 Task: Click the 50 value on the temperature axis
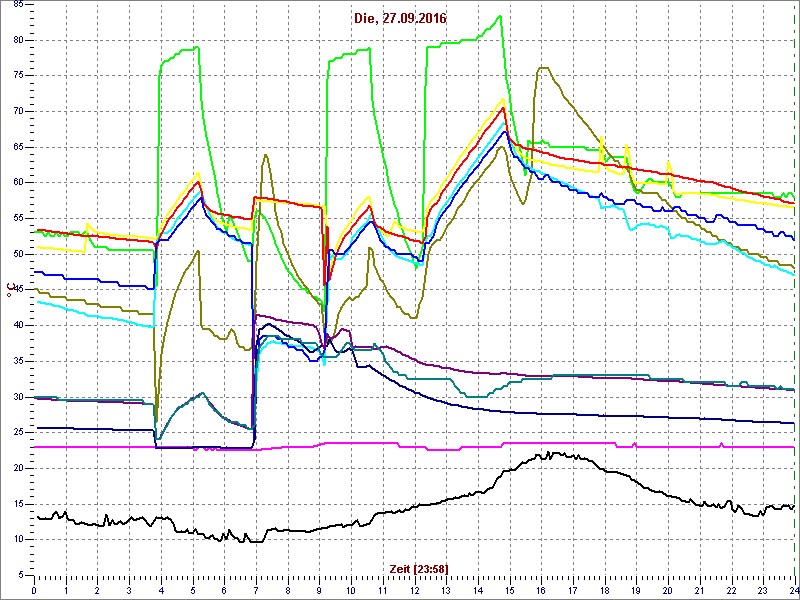click(19, 254)
